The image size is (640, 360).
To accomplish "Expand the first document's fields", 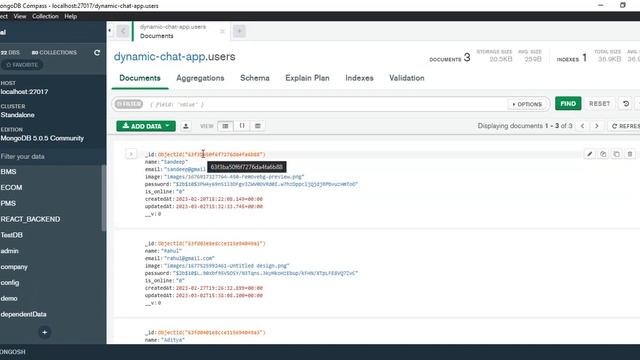I will click(x=131, y=154).
